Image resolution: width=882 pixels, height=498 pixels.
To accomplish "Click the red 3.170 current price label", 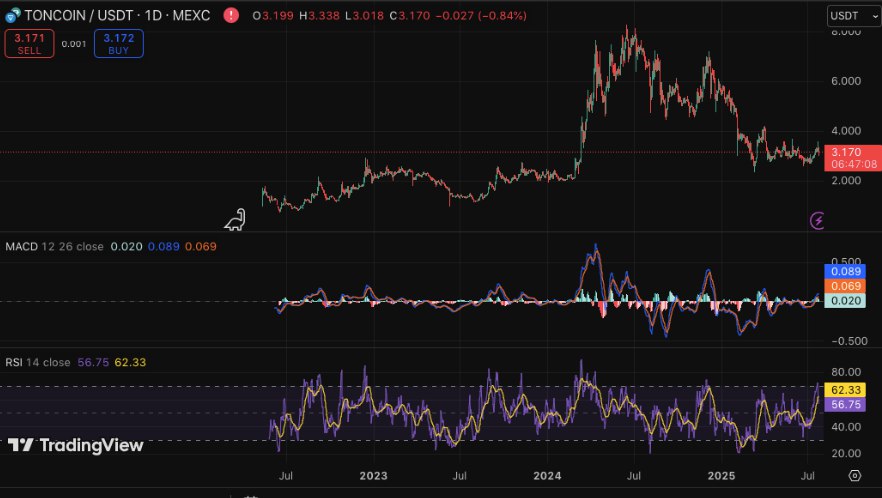I will (x=853, y=158).
